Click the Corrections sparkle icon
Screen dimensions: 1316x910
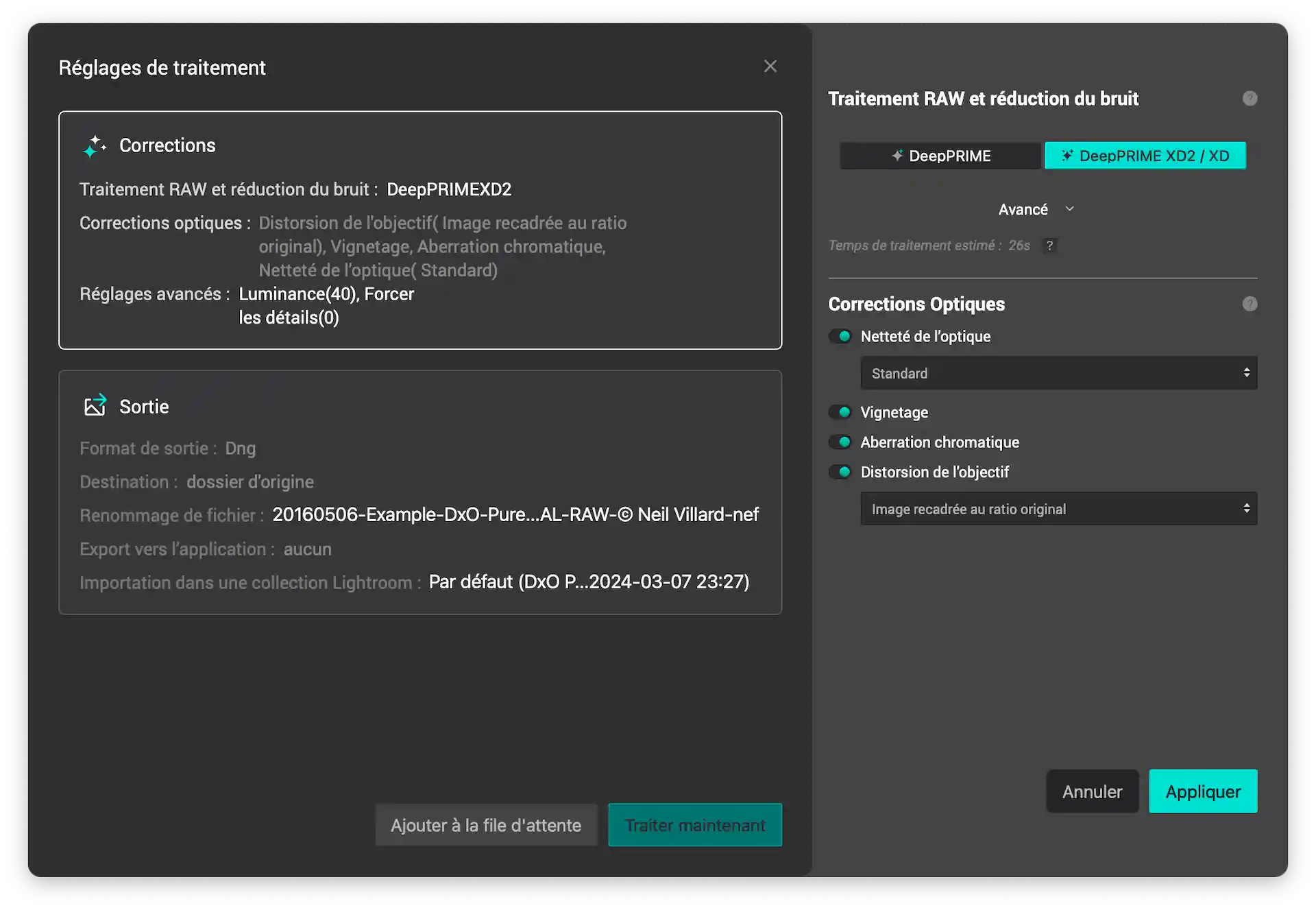94,146
